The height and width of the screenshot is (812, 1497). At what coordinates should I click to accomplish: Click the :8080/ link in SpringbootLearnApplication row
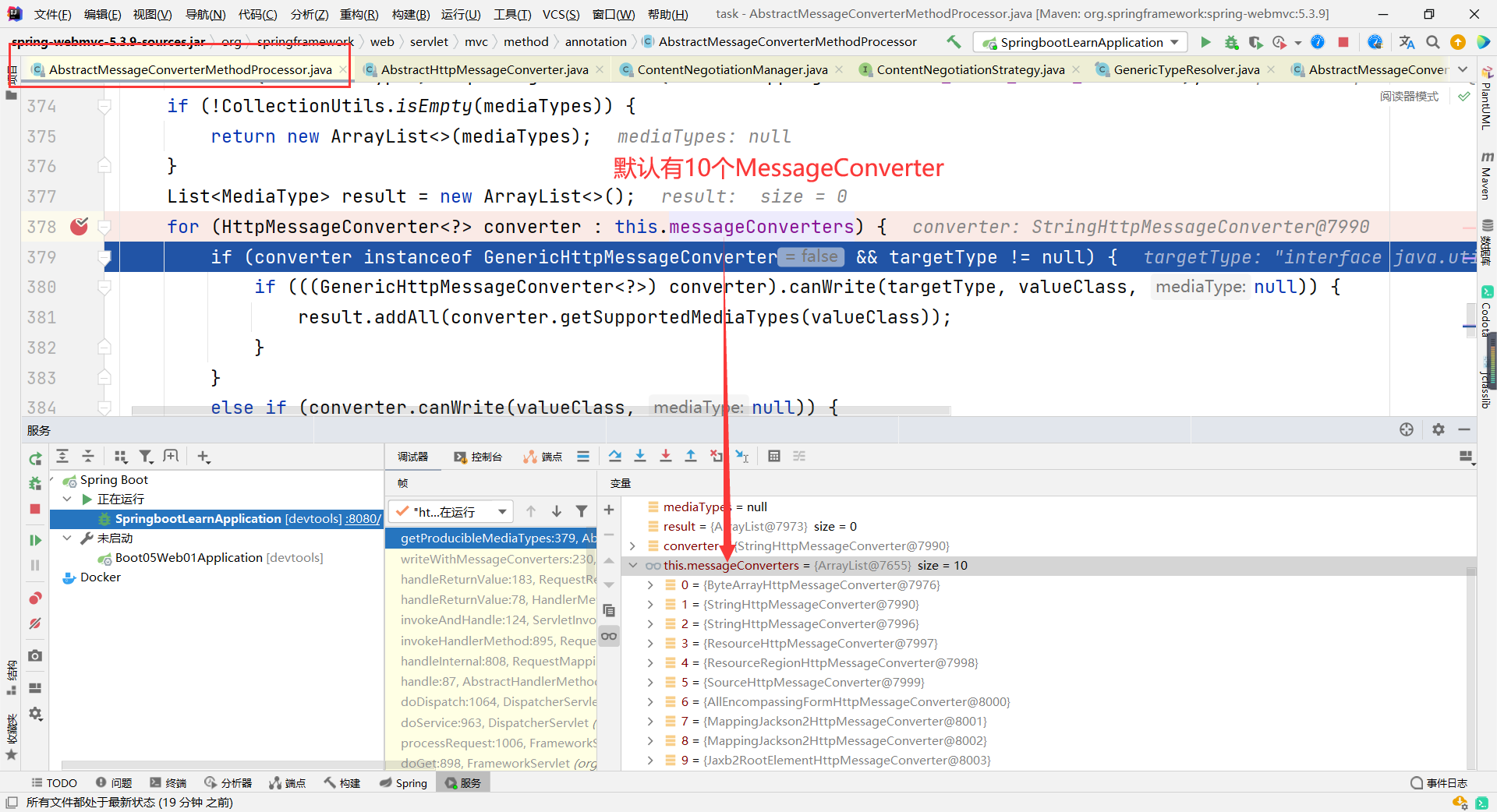[363, 519]
